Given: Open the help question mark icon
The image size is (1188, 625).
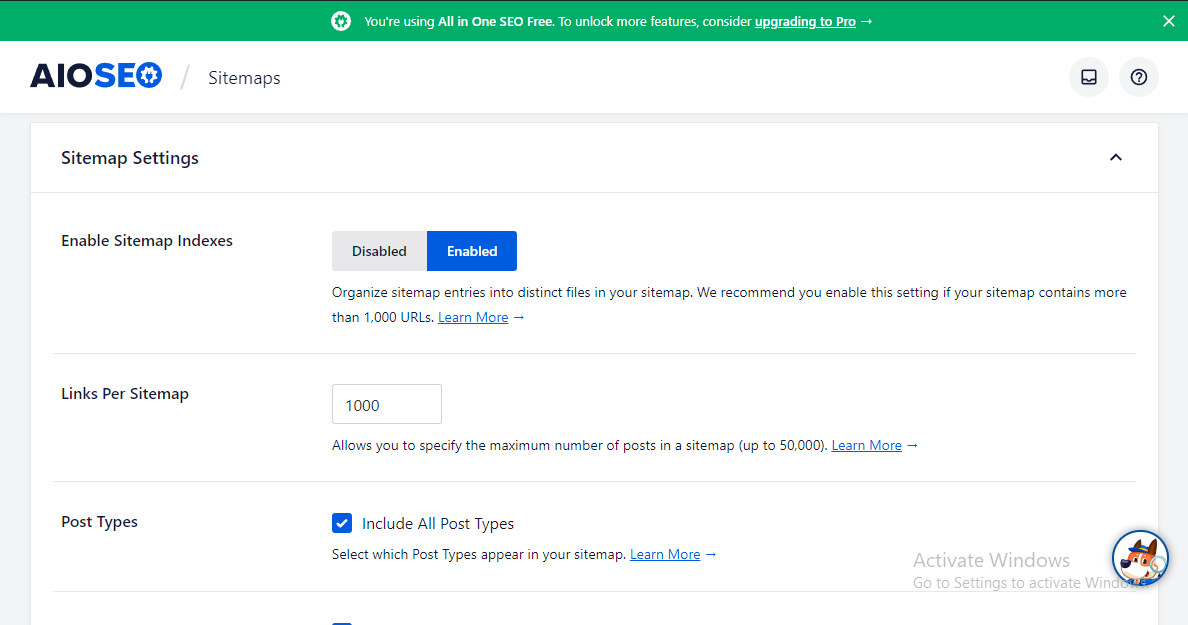Looking at the screenshot, I should 1139,77.
